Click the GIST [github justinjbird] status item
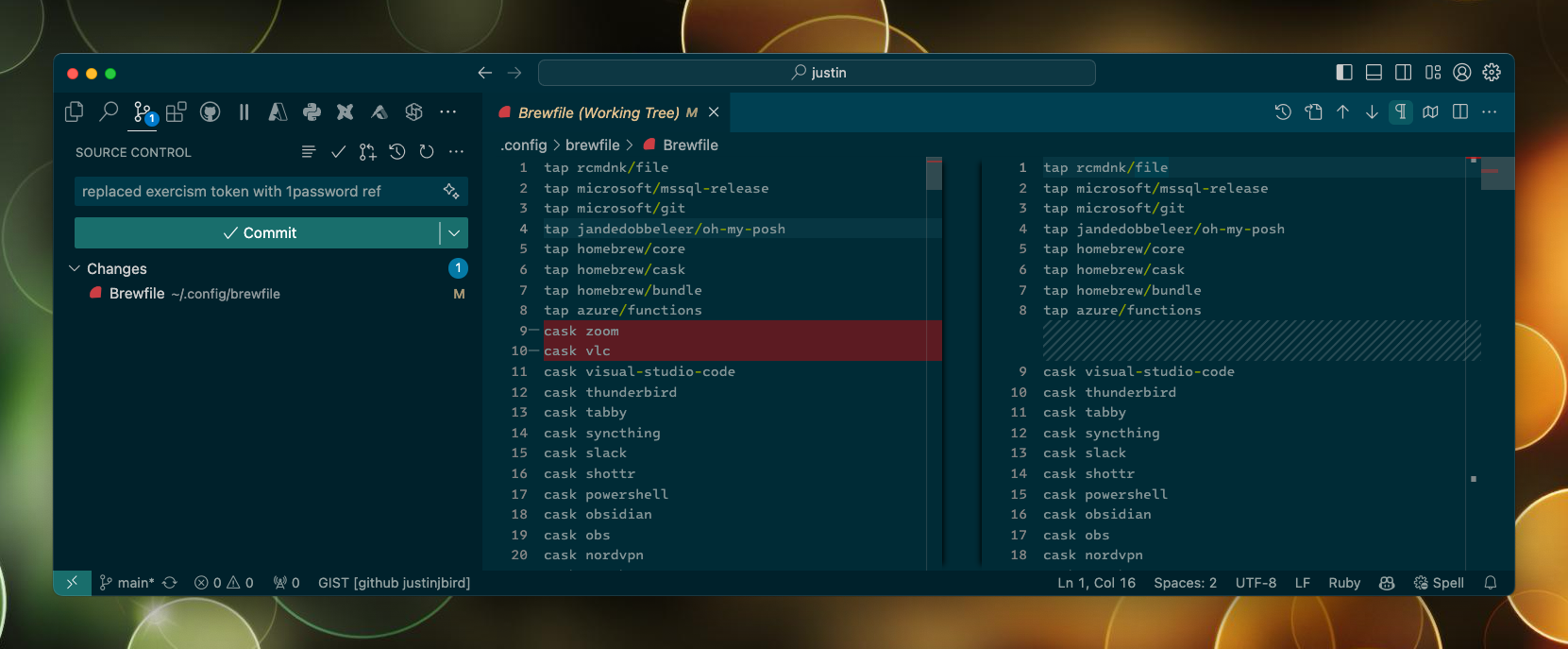This screenshot has width=1568, height=649. tap(394, 583)
